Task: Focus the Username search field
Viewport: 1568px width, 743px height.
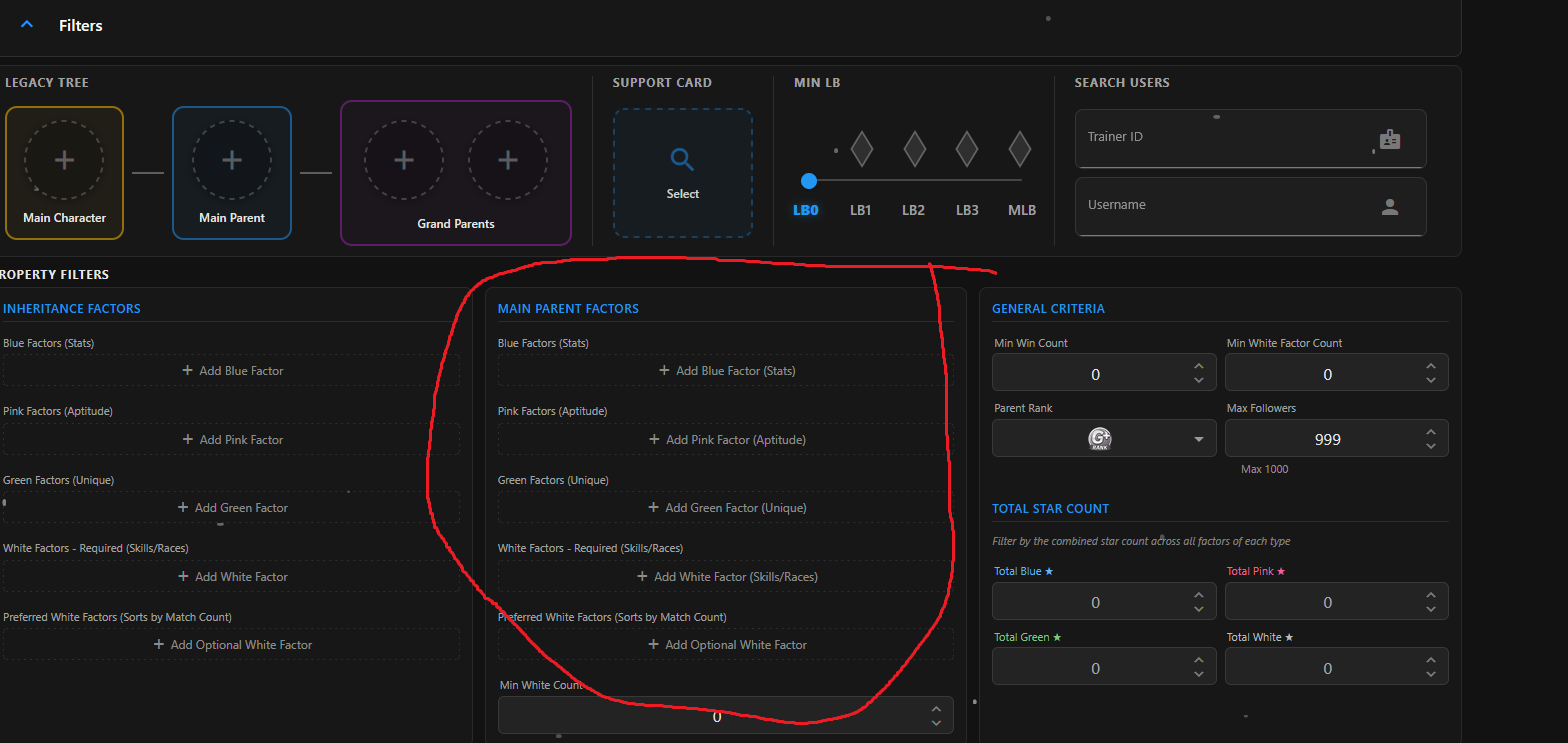Action: (1251, 206)
